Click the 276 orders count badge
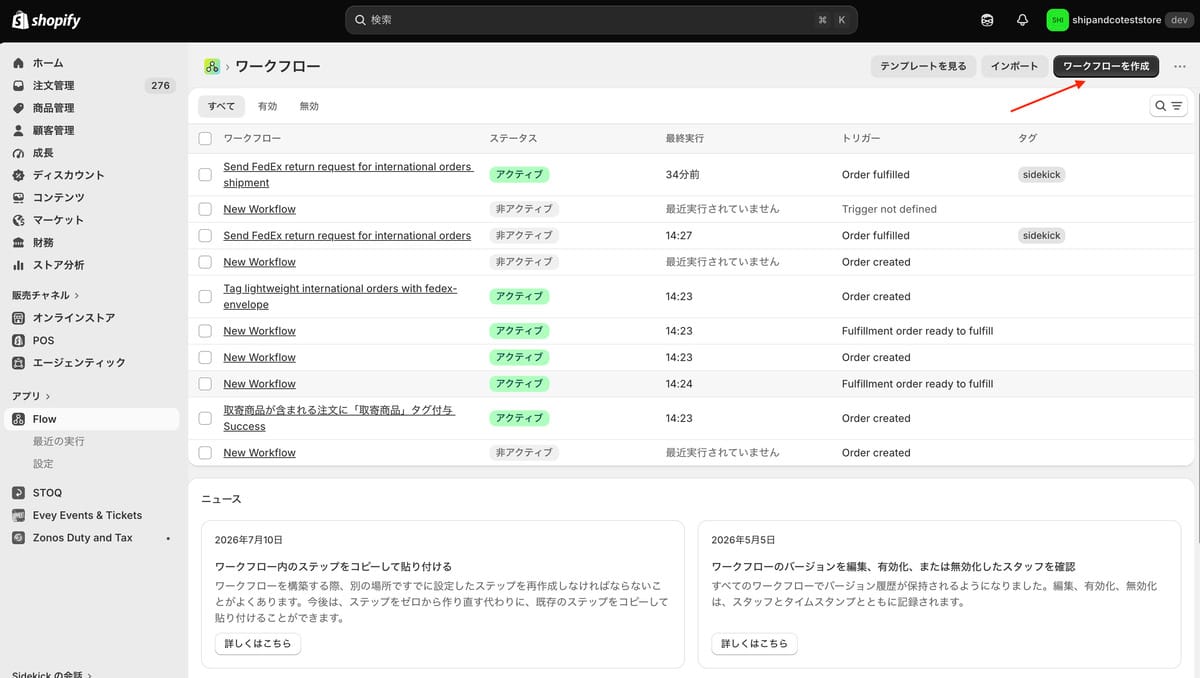The height and width of the screenshot is (678, 1200). tap(161, 86)
